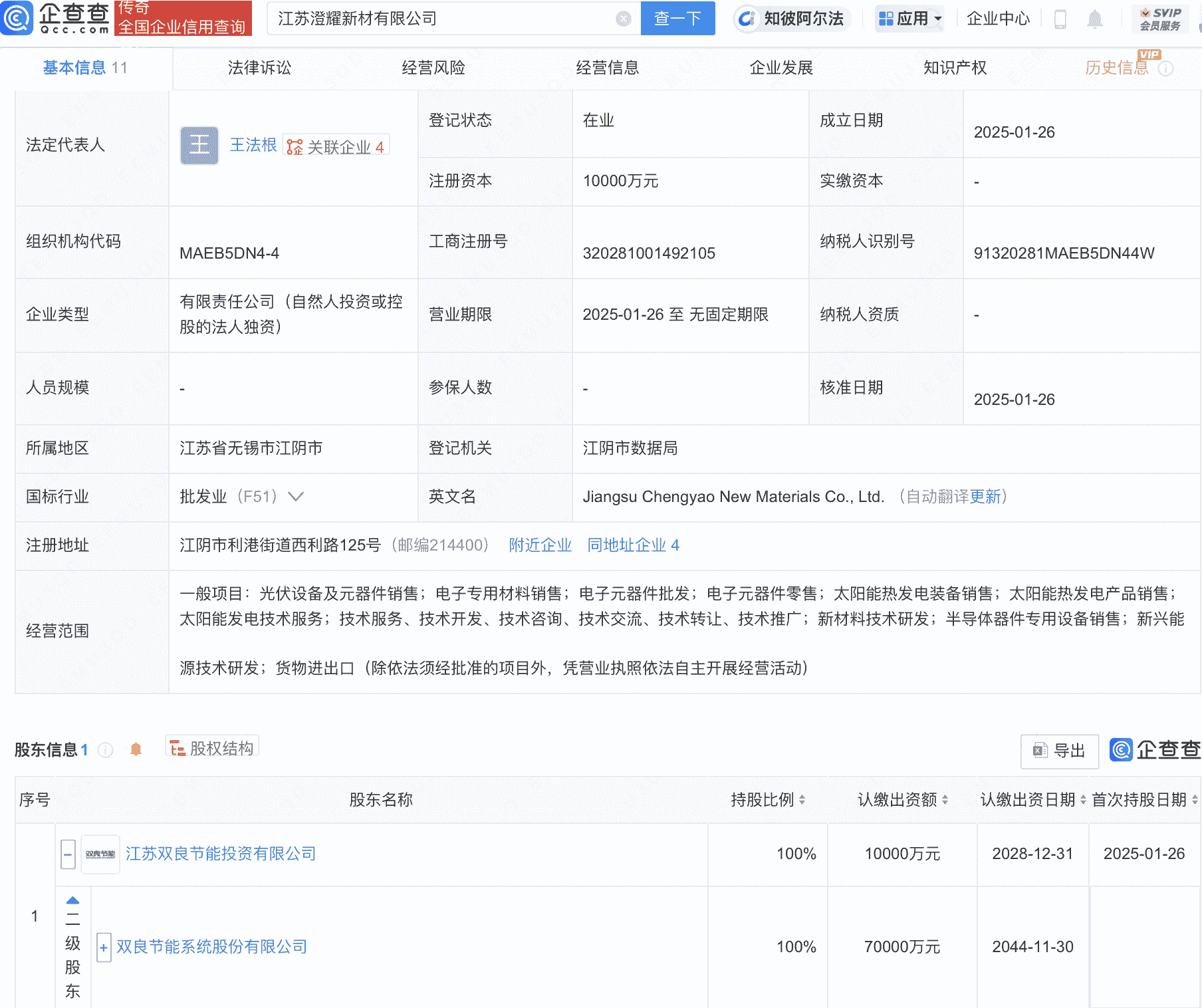Click the info icon beside 历史信息
Screen dimensions: 1202x1008
pyautogui.click(x=1164, y=67)
